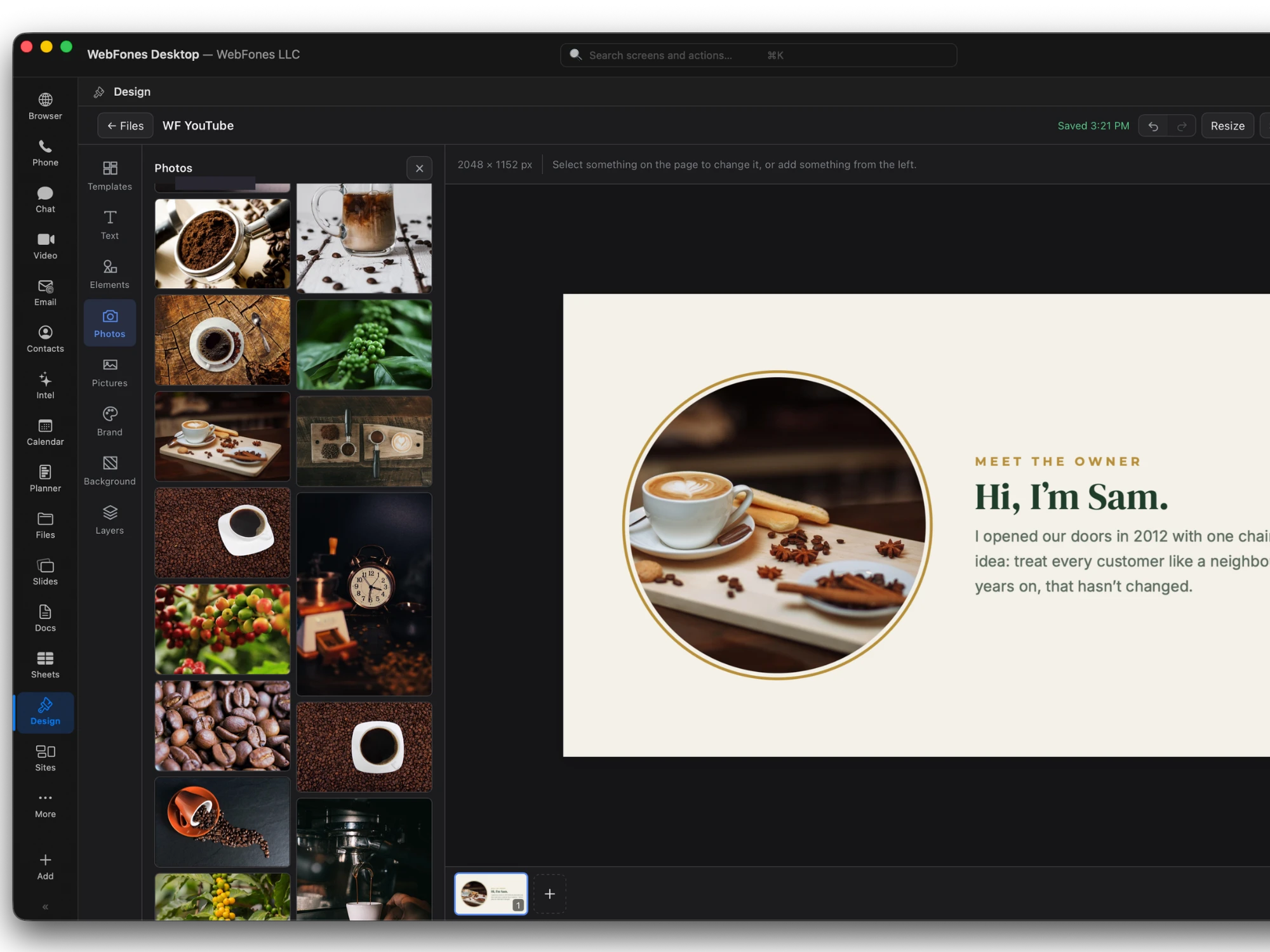
Task: Close the Photos panel
Action: [419, 168]
